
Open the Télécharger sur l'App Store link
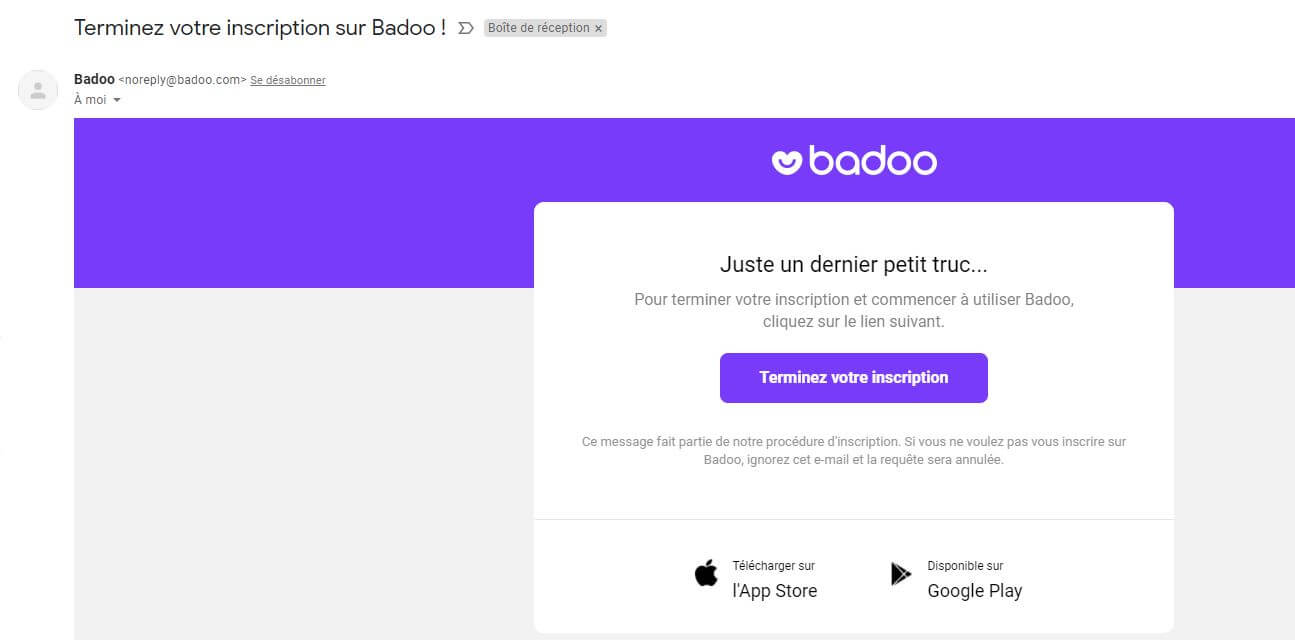pos(774,579)
